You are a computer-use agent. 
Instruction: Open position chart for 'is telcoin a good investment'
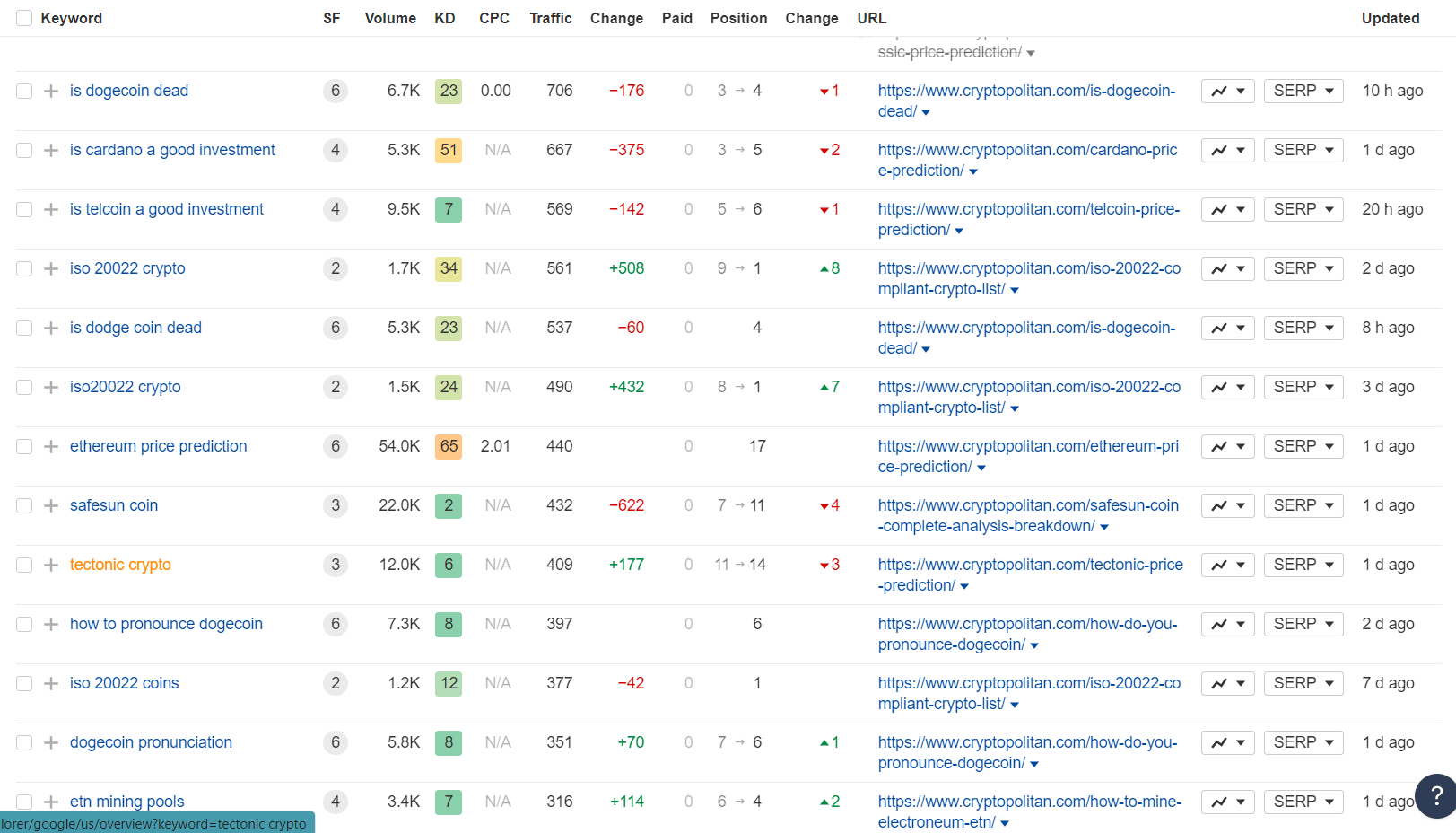click(x=1227, y=209)
